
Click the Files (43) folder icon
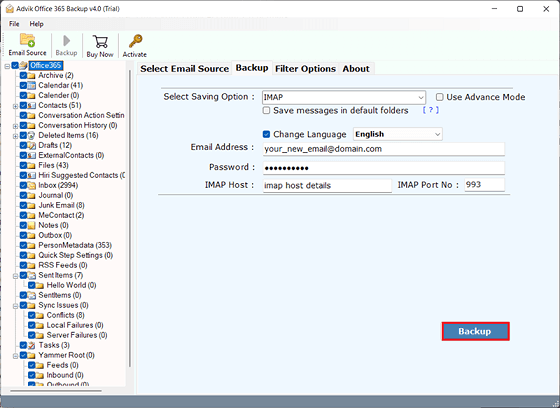31,165
